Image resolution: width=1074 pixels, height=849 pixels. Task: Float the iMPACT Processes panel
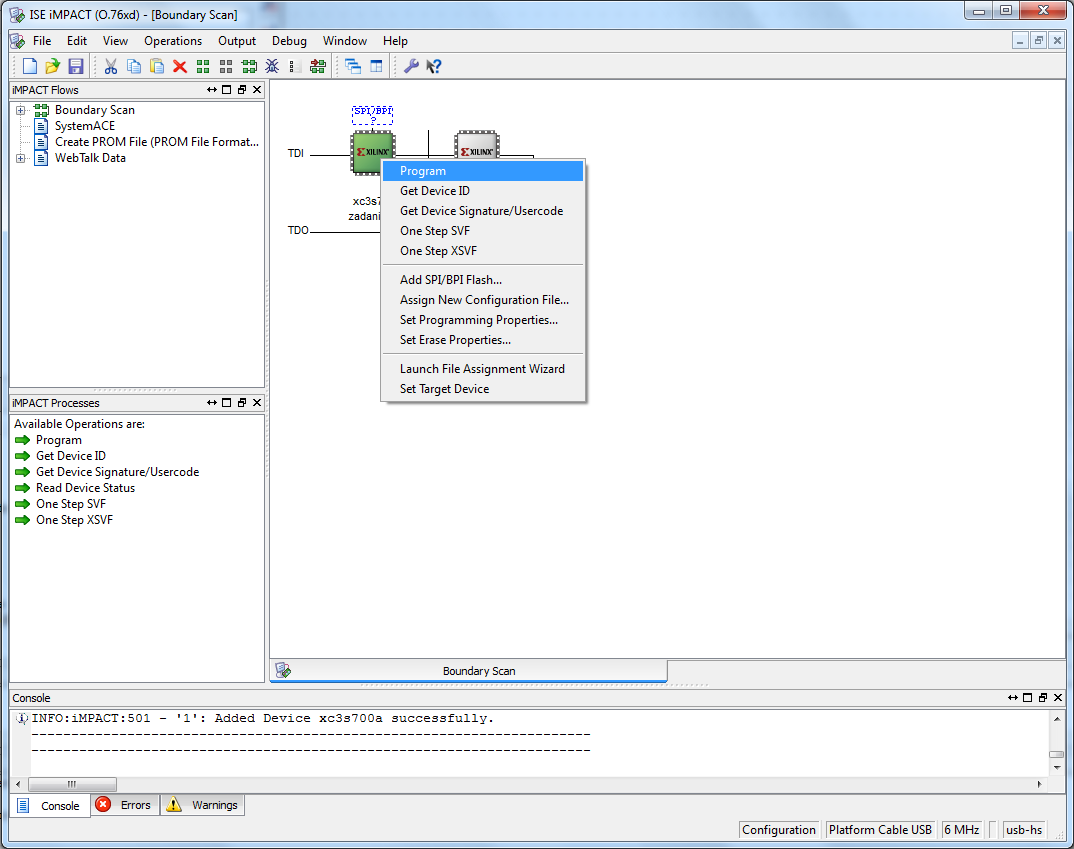coord(242,403)
